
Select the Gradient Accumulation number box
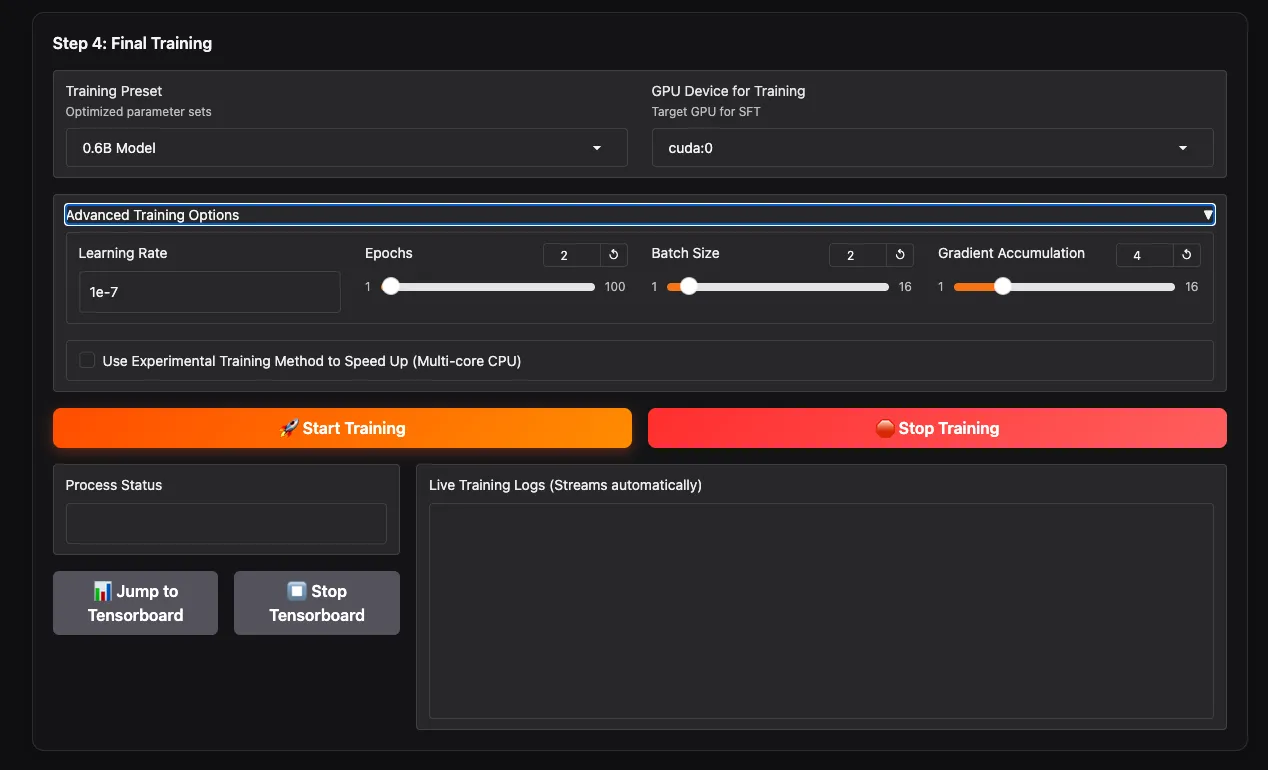pos(1144,255)
